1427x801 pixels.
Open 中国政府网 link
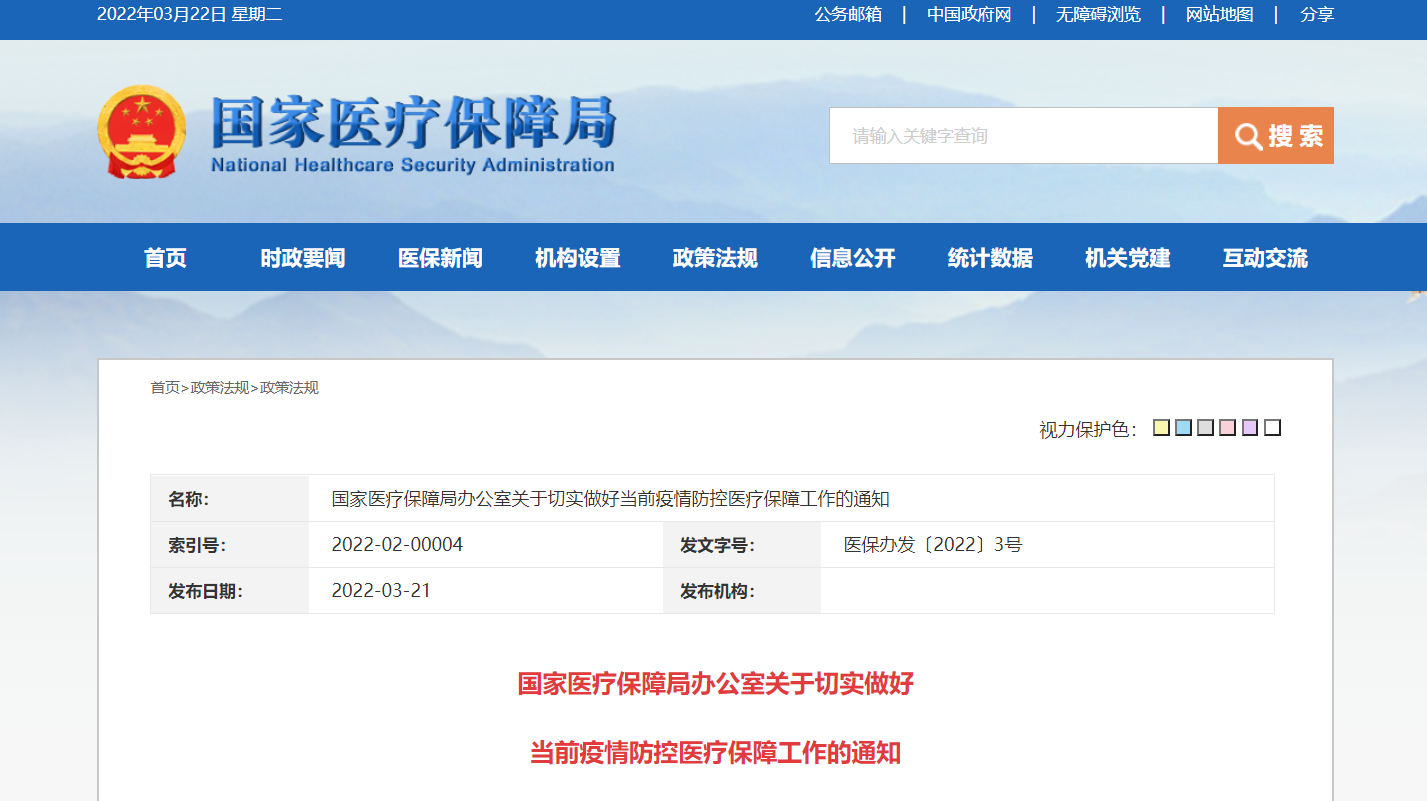969,14
